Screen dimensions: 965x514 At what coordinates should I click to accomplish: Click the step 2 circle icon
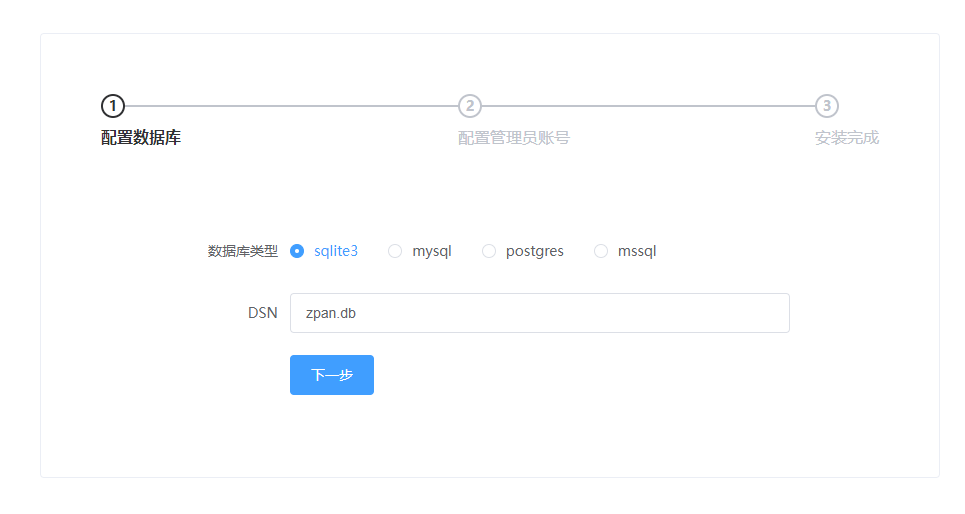coord(470,106)
